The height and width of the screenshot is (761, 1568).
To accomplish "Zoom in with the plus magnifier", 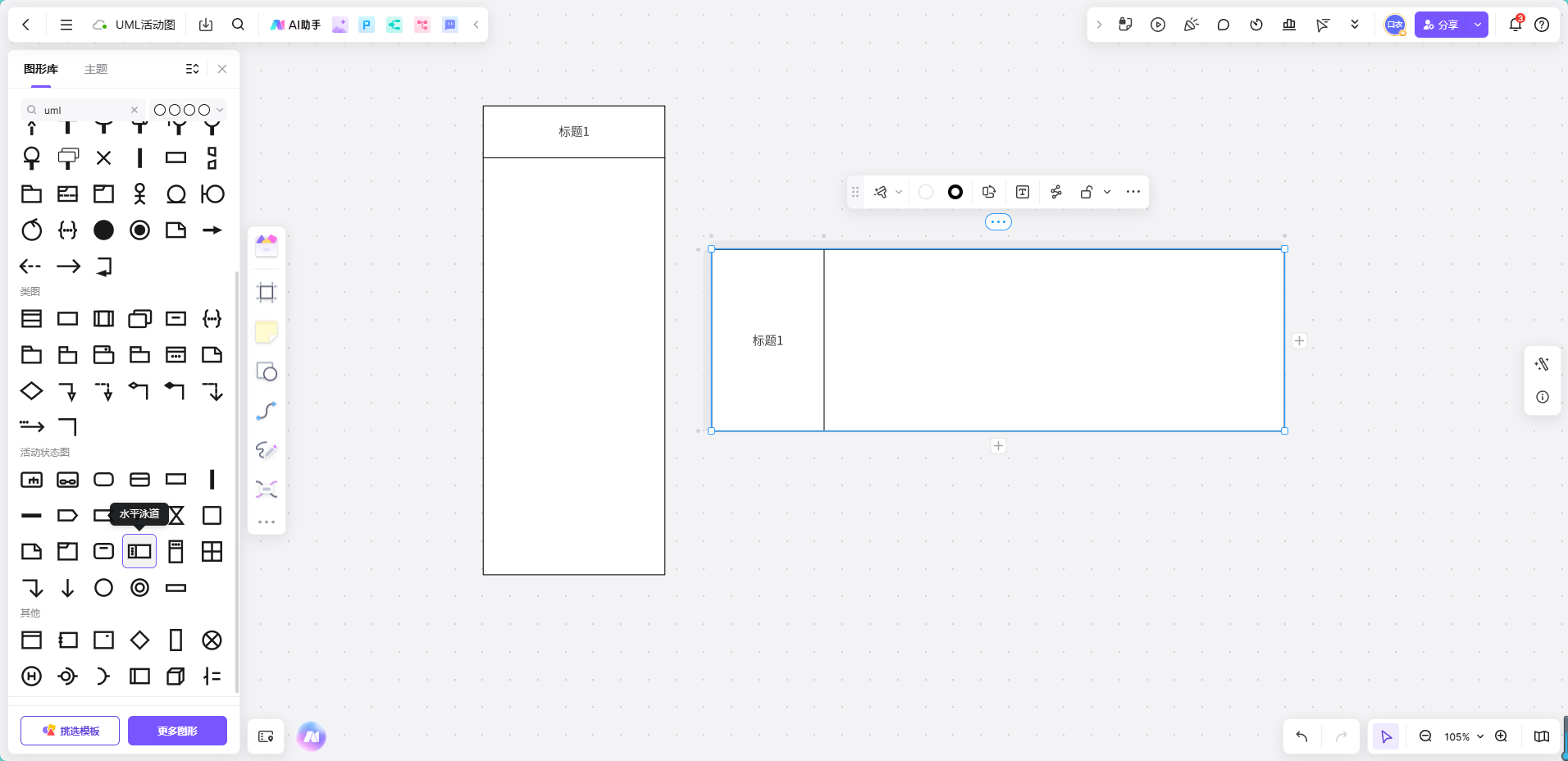I will click(1501, 736).
